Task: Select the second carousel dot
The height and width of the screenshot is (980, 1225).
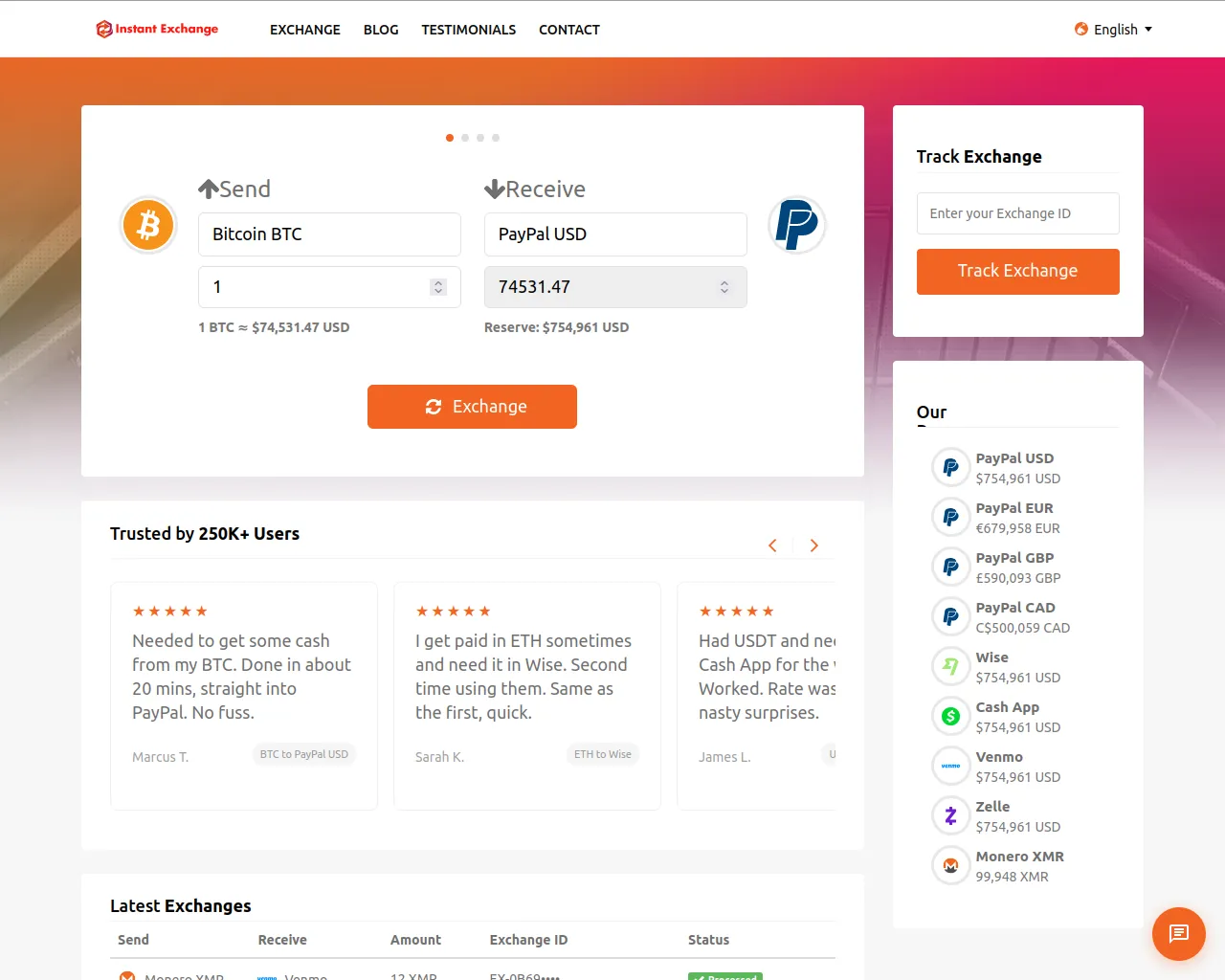Action: coord(465,138)
